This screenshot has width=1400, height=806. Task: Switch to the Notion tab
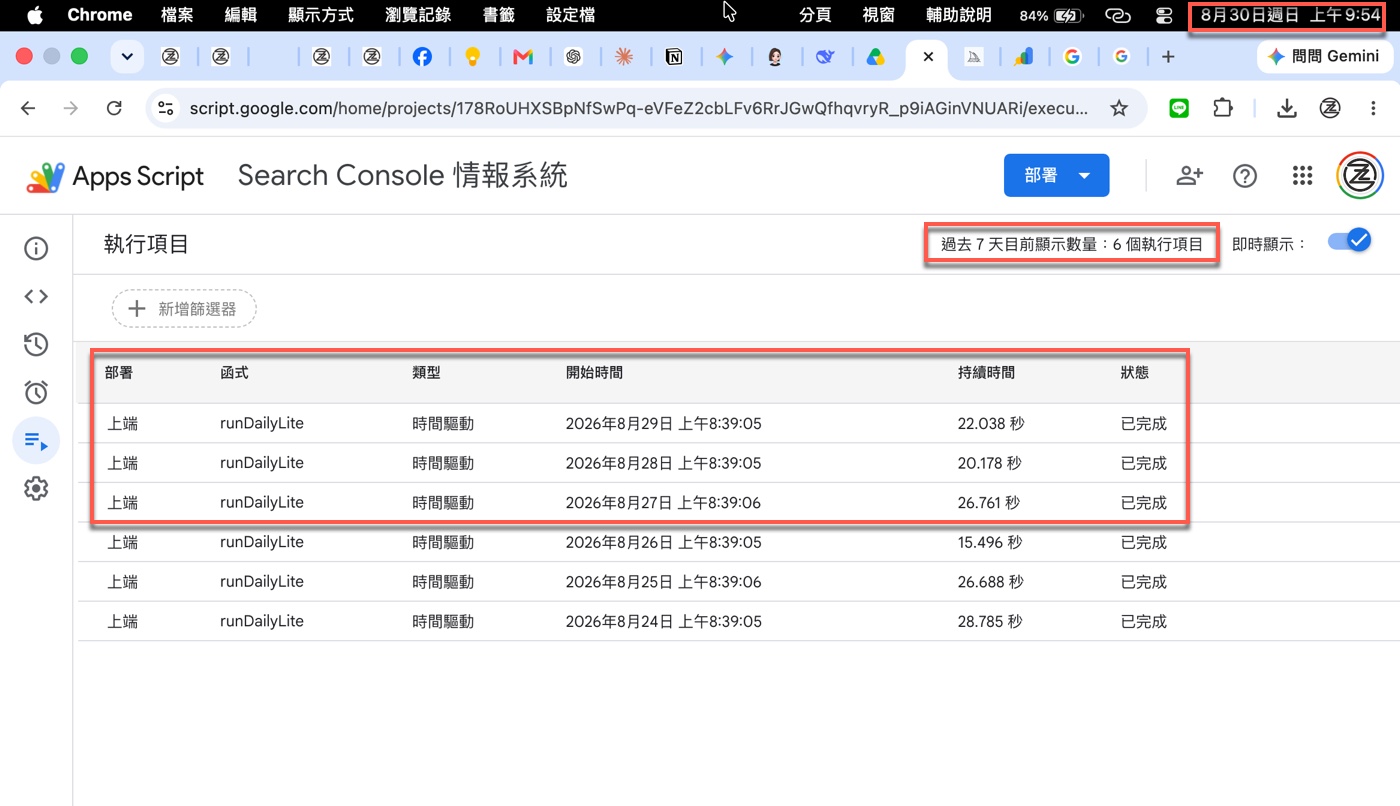tap(674, 57)
